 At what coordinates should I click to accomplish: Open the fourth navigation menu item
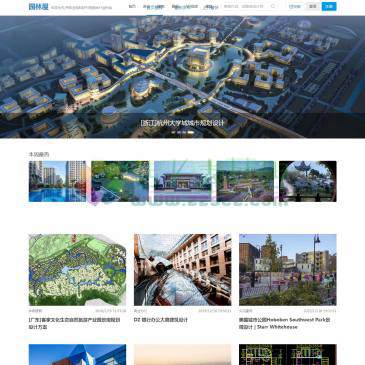211,7
